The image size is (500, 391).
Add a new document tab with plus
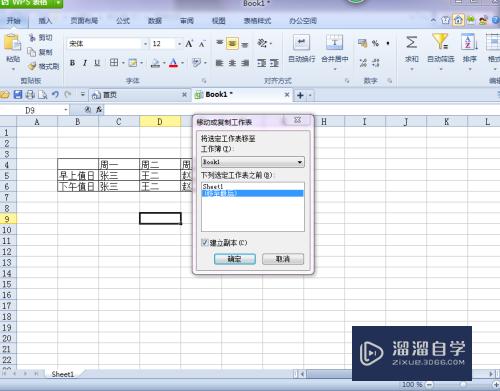pos(300,95)
